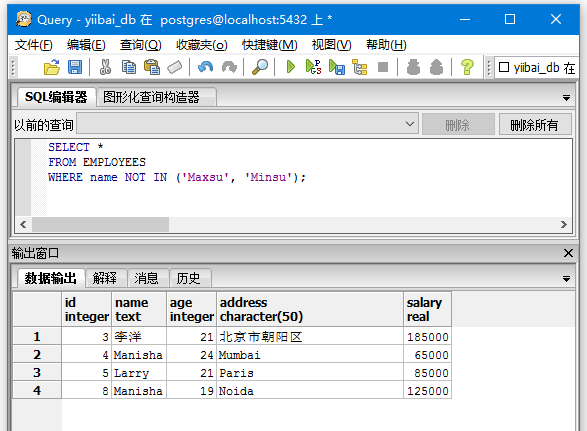587x431 pixels.
Task: Click the editor horizontal scrollbar right arrow
Action: coord(563,224)
